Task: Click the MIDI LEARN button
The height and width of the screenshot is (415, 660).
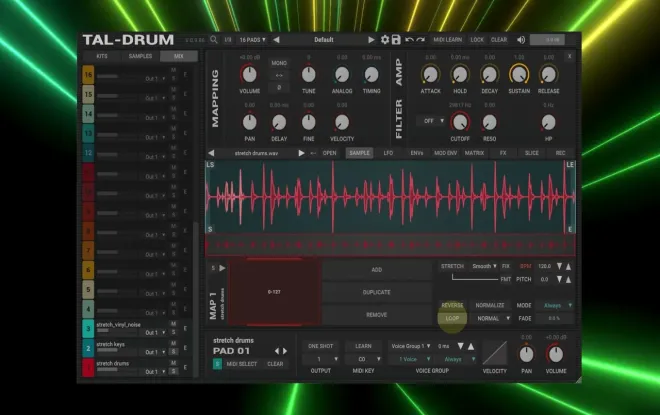Action: tap(447, 40)
